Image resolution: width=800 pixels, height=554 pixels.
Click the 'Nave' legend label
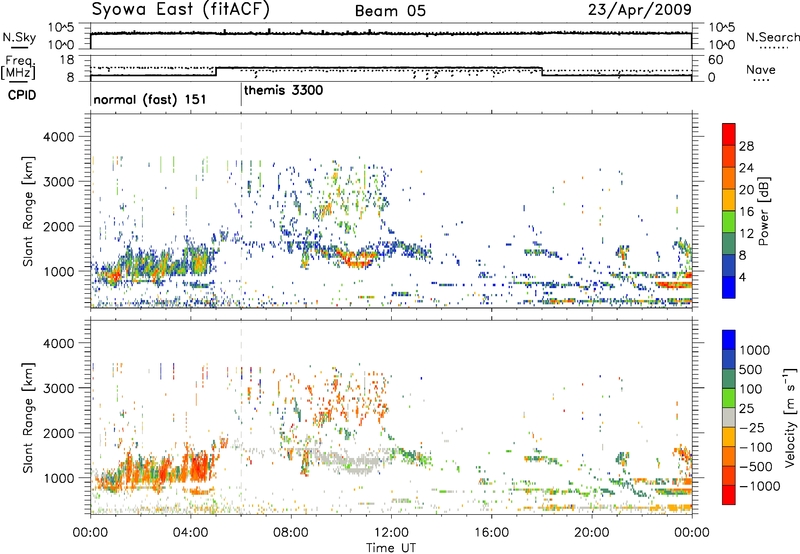(760, 70)
